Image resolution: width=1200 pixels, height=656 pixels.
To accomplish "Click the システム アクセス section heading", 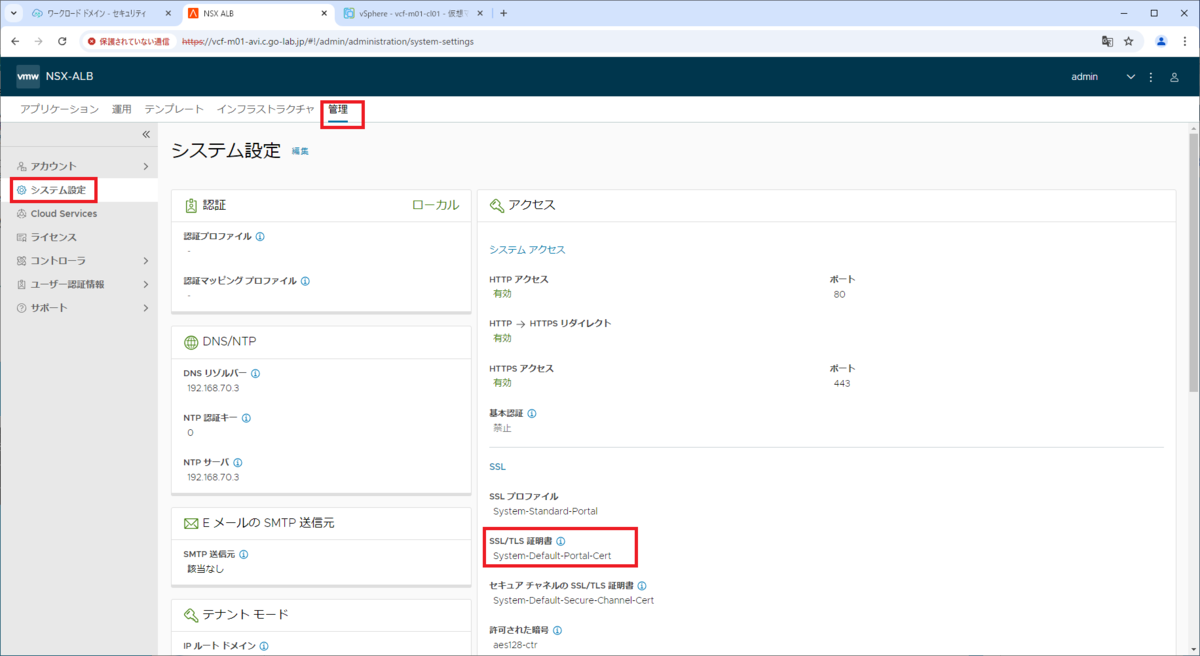I will [527, 250].
